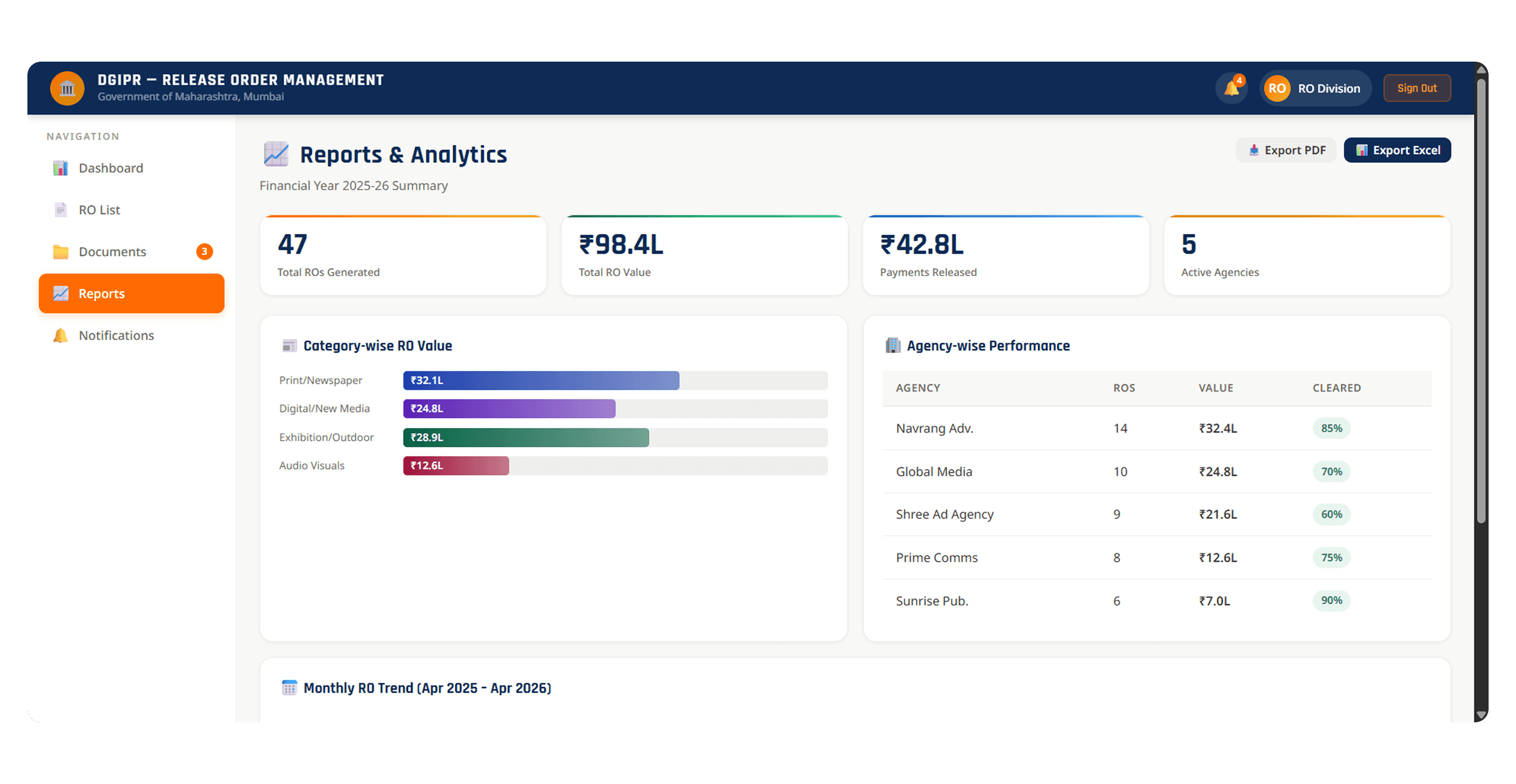Click the down arrow of page scrollbar
The width and height of the screenshot is (1516, 784).
(1481, 714)
